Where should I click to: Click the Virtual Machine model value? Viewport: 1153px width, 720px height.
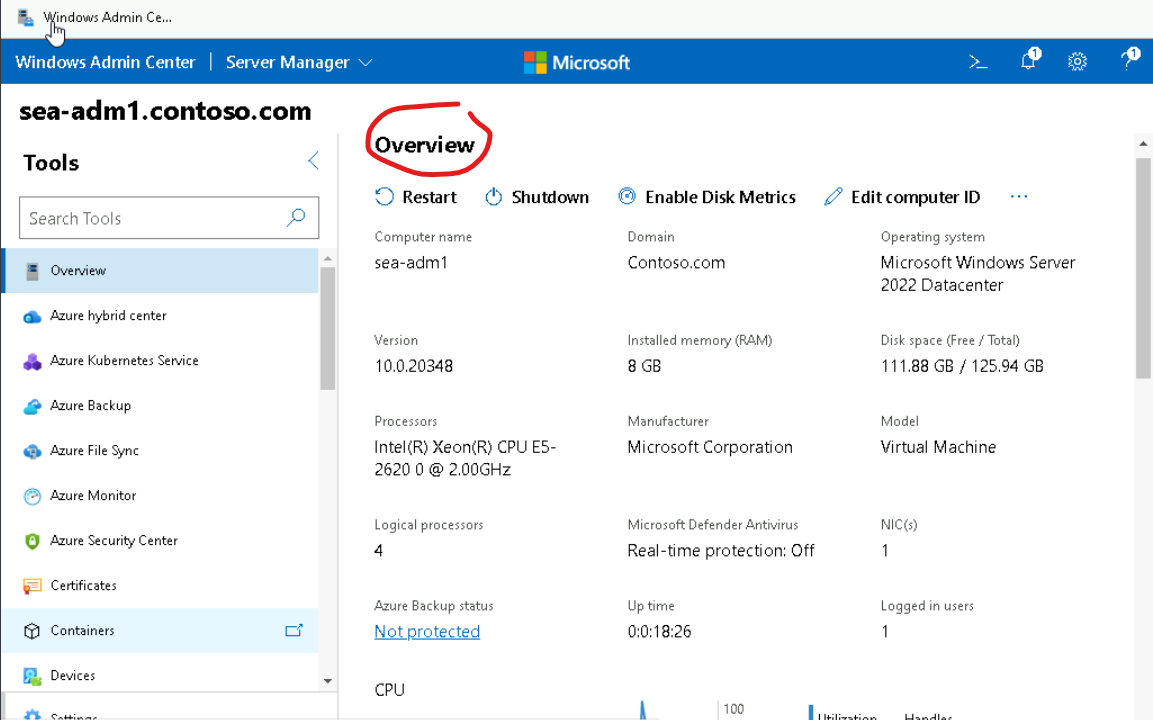[x=938, y=447]
